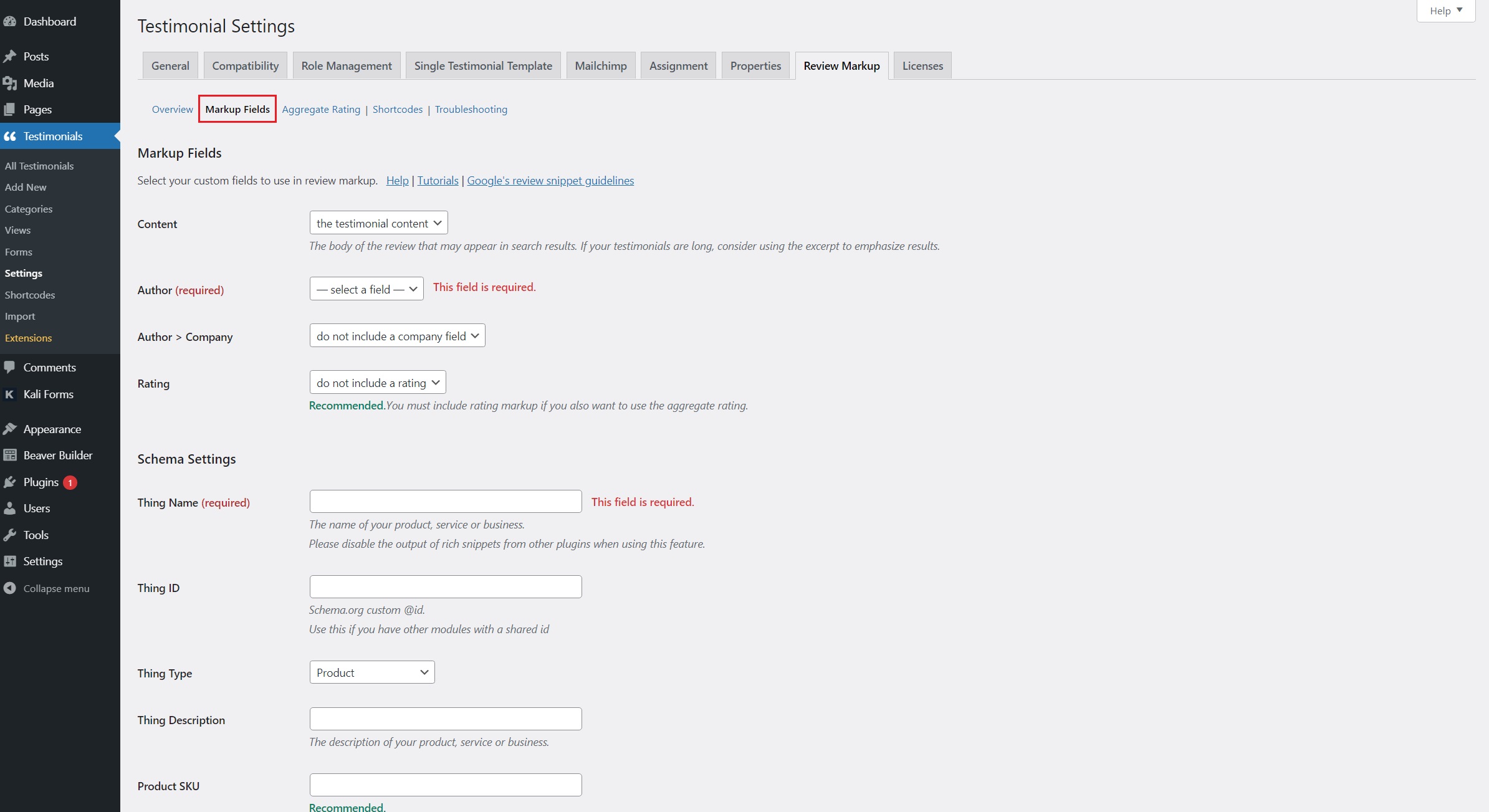The image size is (1489, 812).
Task: Click the Tutorials link
Action: tap(437, 180)
